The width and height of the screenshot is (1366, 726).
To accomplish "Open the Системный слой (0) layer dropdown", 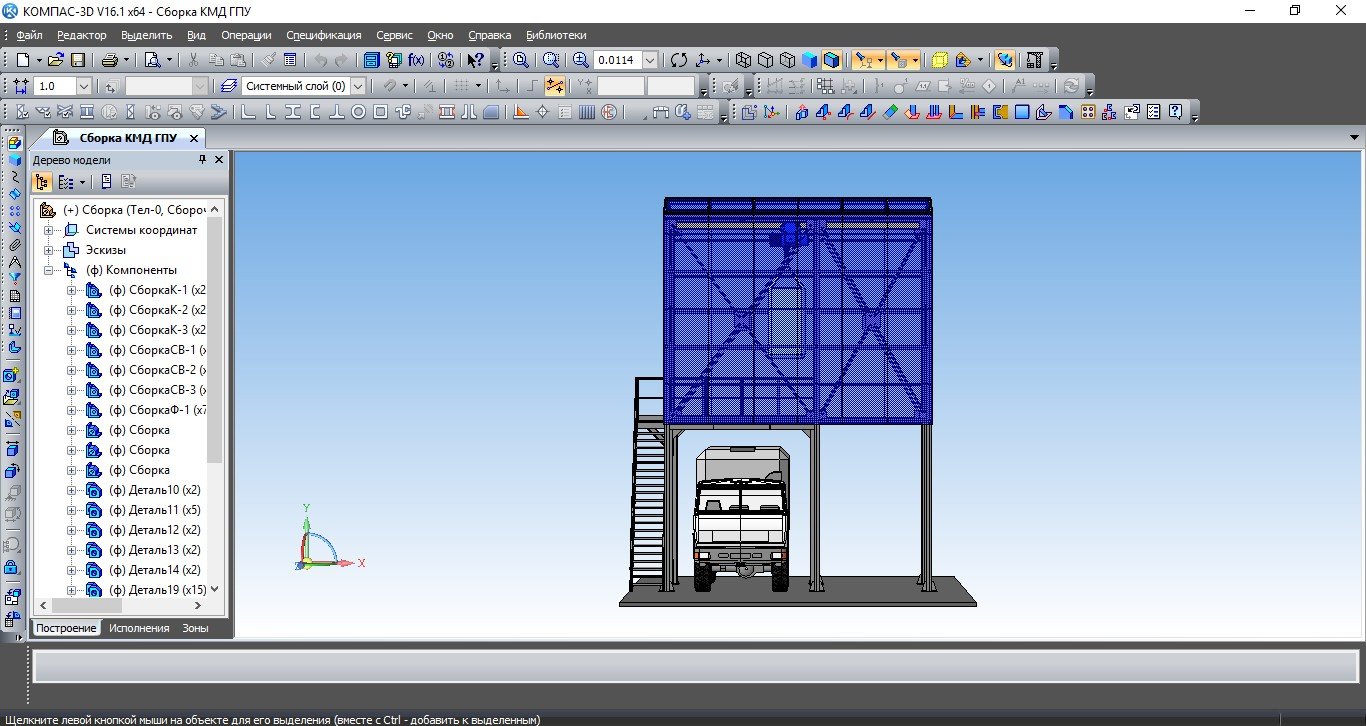I will click(358, 87).
